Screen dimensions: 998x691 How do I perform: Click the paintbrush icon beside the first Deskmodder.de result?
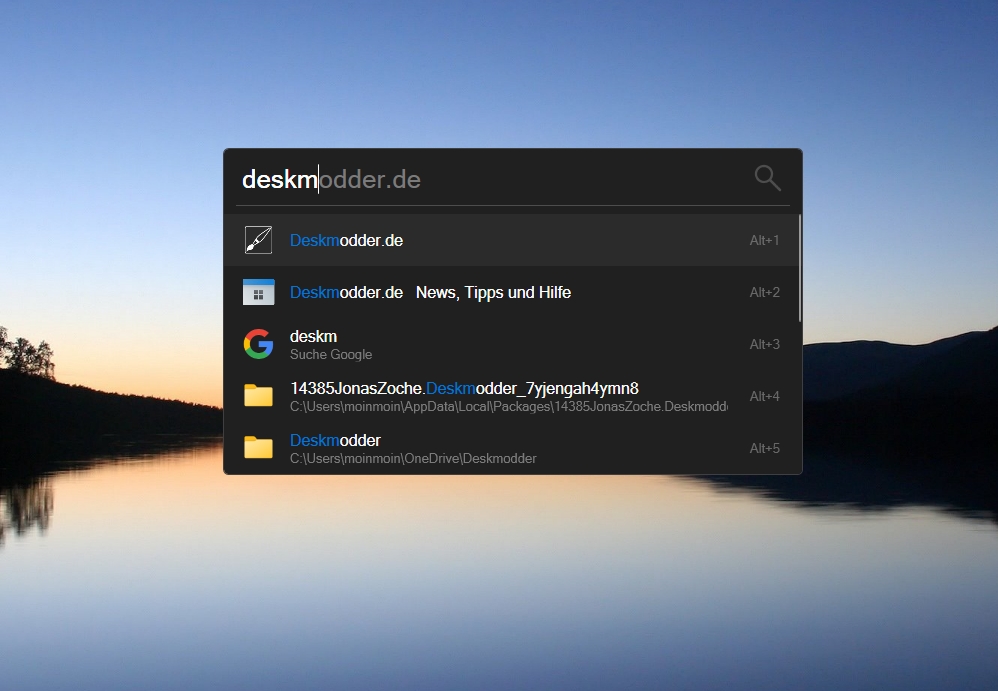(258, 240)
